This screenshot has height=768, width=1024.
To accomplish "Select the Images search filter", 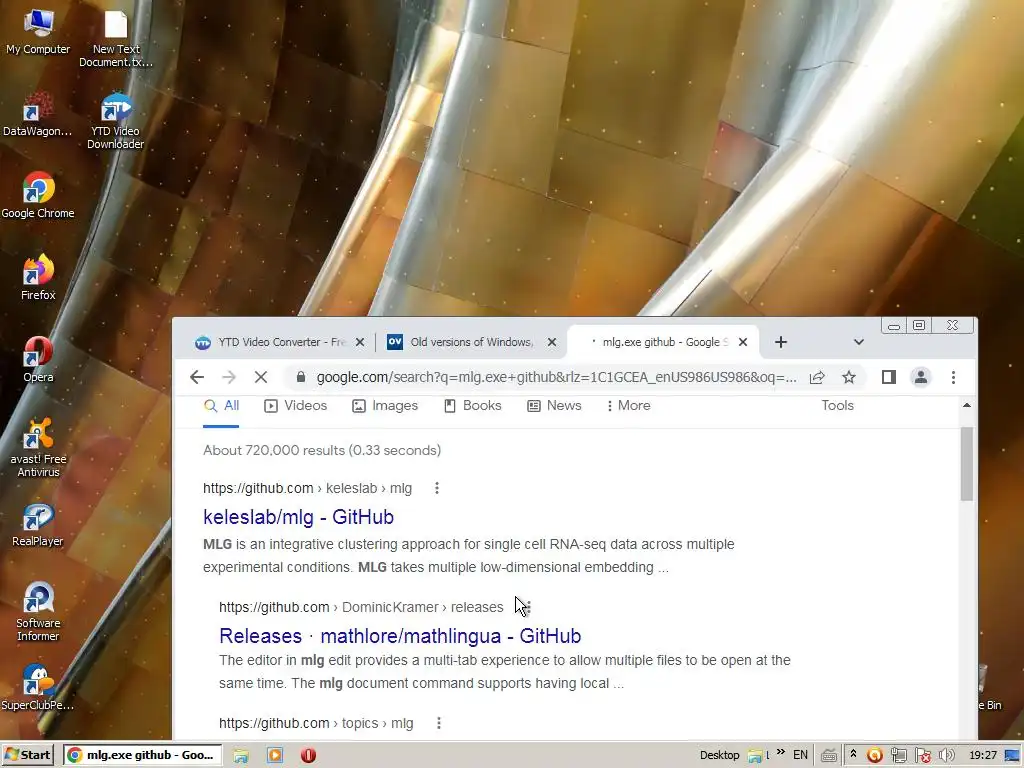I will click(385, 406).
